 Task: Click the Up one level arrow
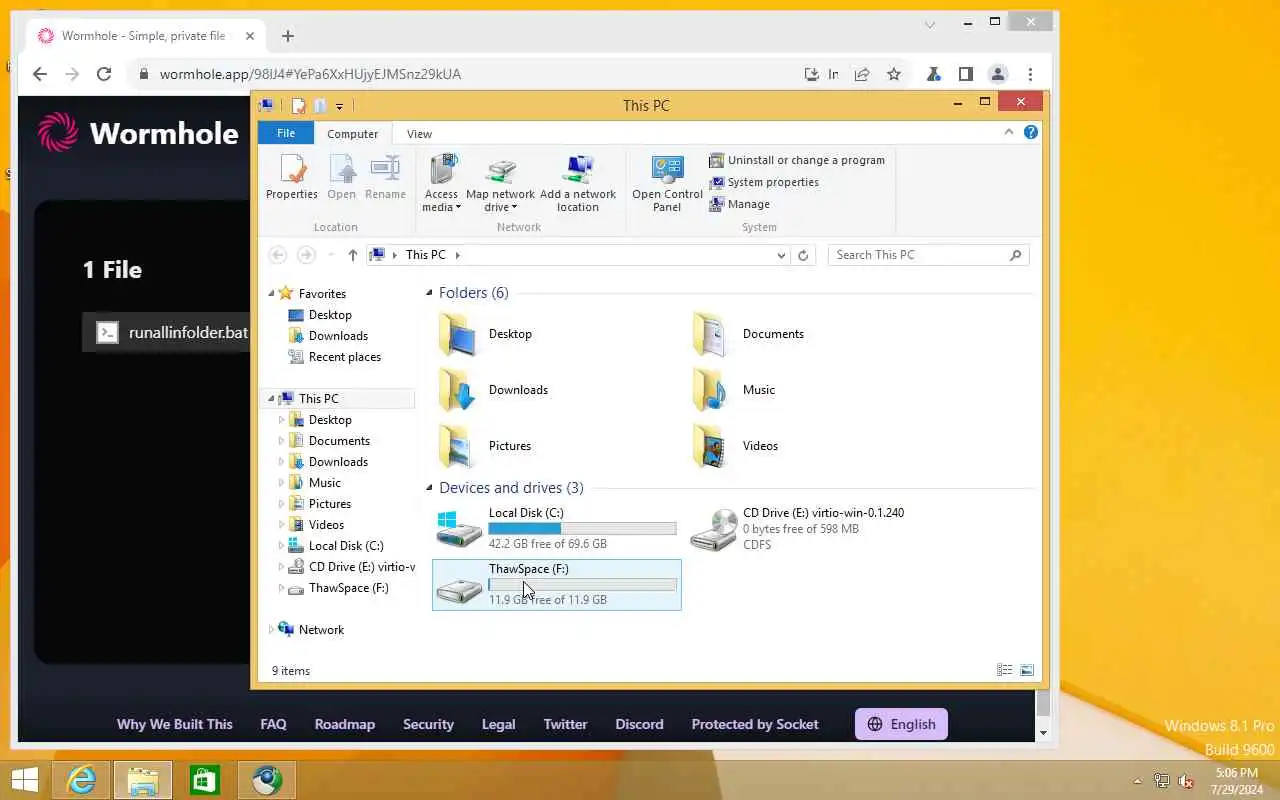[352, 255]
